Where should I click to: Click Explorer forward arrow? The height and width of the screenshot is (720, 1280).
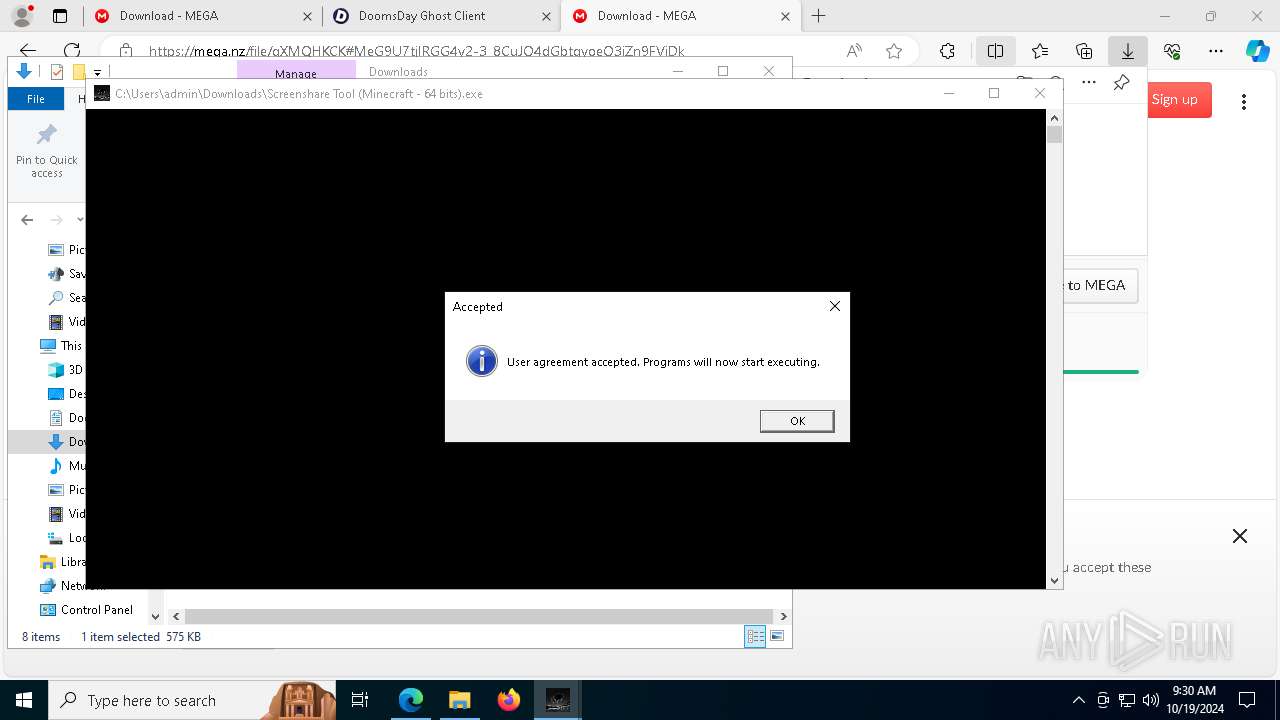pos(56,220)
